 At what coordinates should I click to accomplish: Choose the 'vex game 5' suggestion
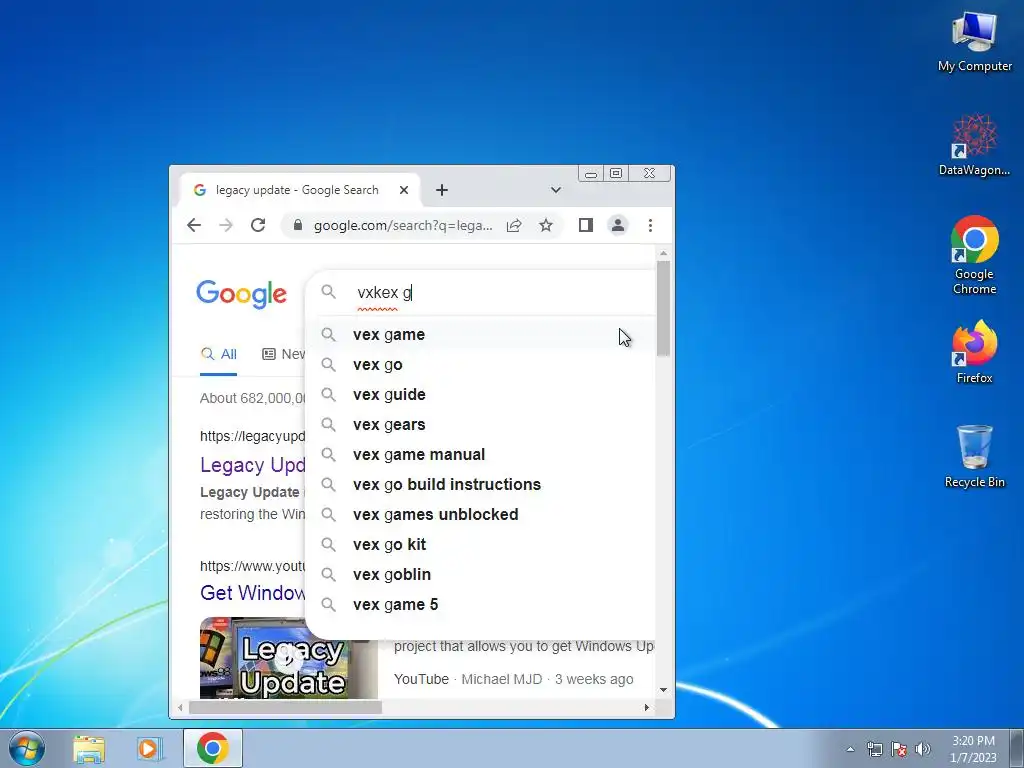click(x=481, y=605)
